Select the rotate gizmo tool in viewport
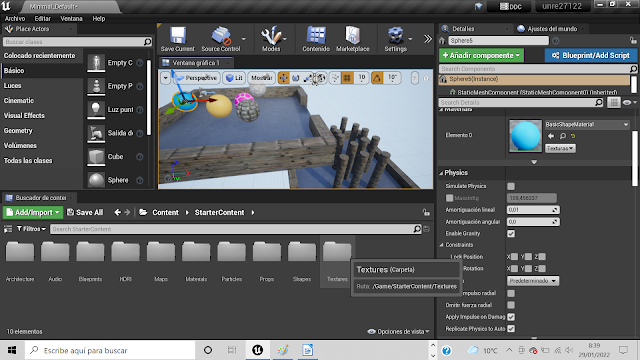 [296, 78]
